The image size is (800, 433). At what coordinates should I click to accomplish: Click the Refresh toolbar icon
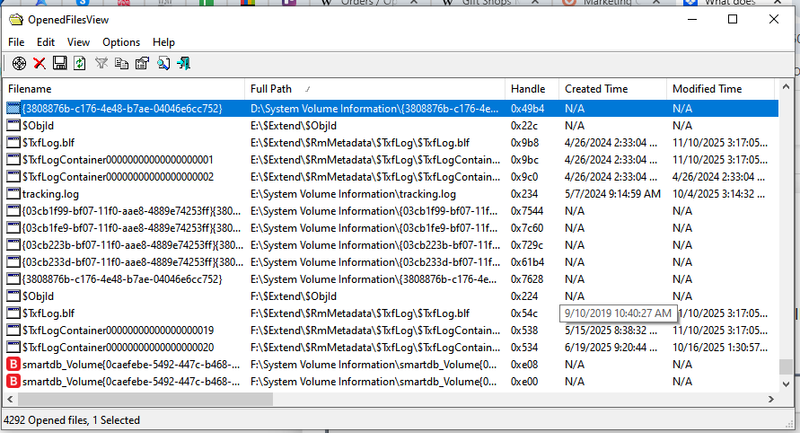(79, 63)
